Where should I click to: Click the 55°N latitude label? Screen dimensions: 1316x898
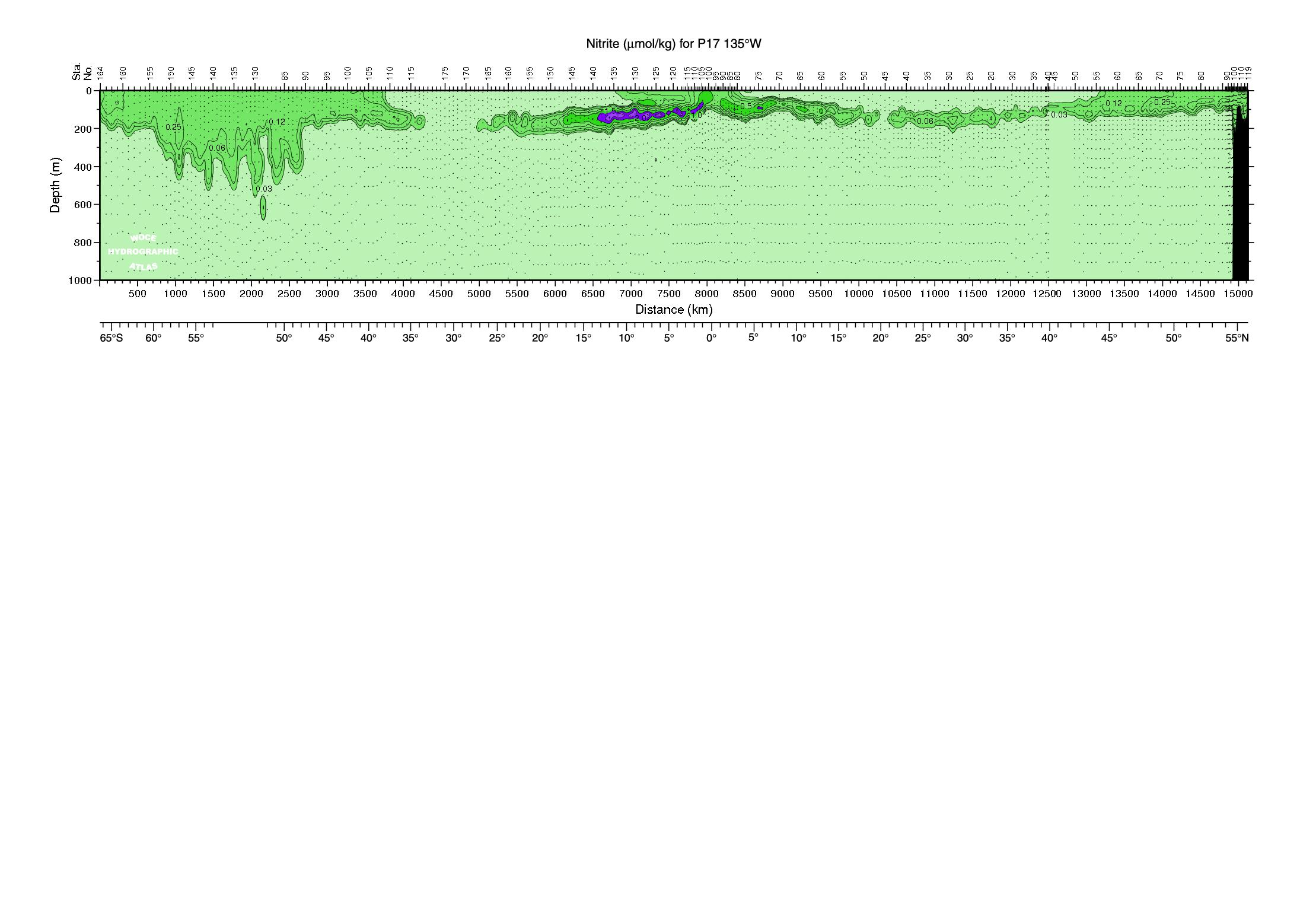click(x=1237, y=338)
